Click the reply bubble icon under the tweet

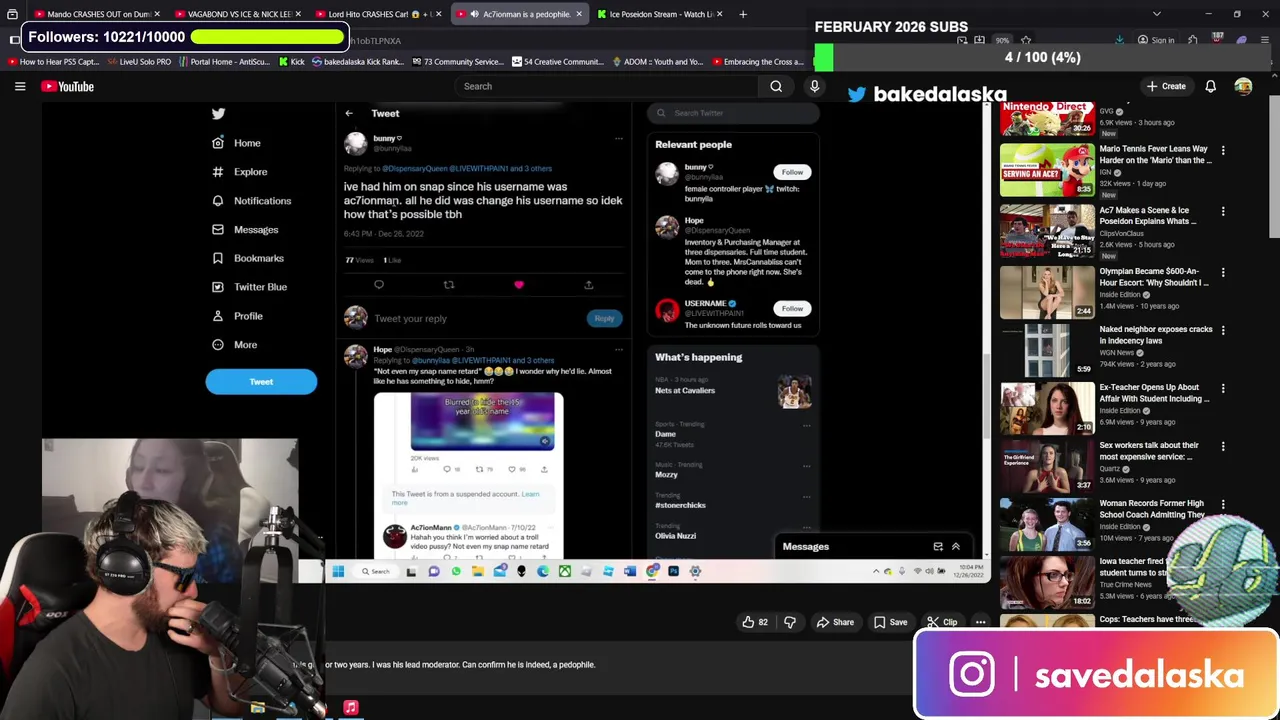pos(379,285)
